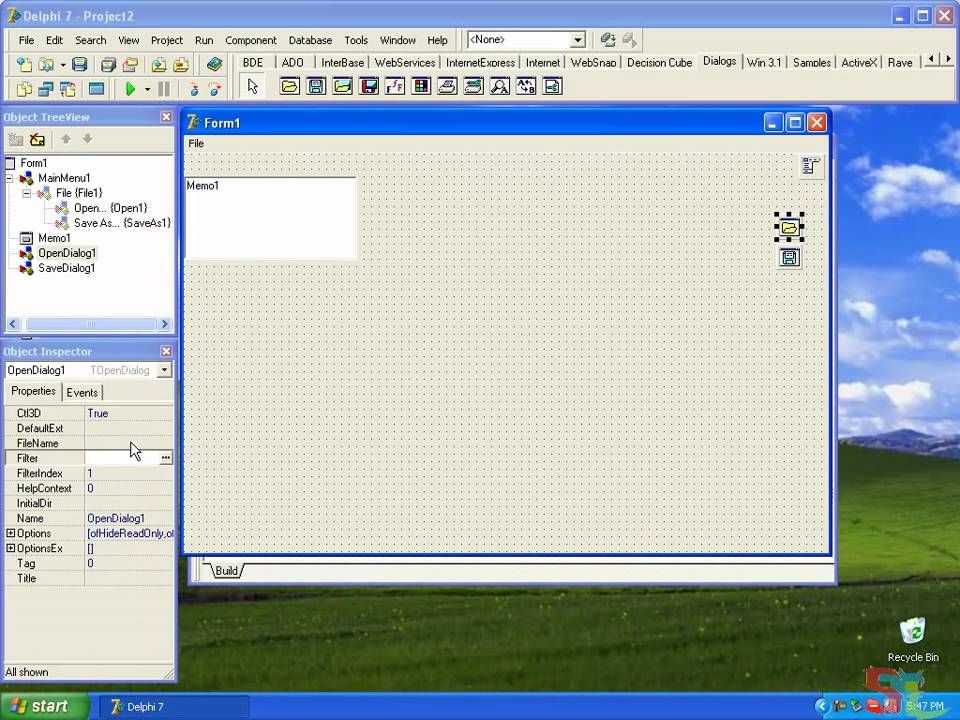Switch to the ADO palette tab

(x=293, y=62)
